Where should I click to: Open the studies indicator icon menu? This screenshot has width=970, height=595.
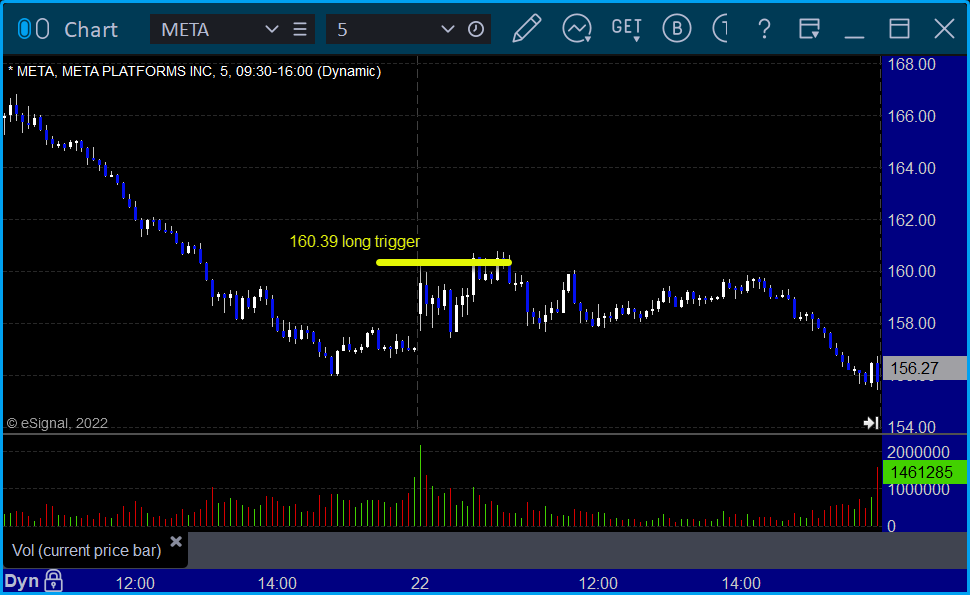tap(577, 28)
